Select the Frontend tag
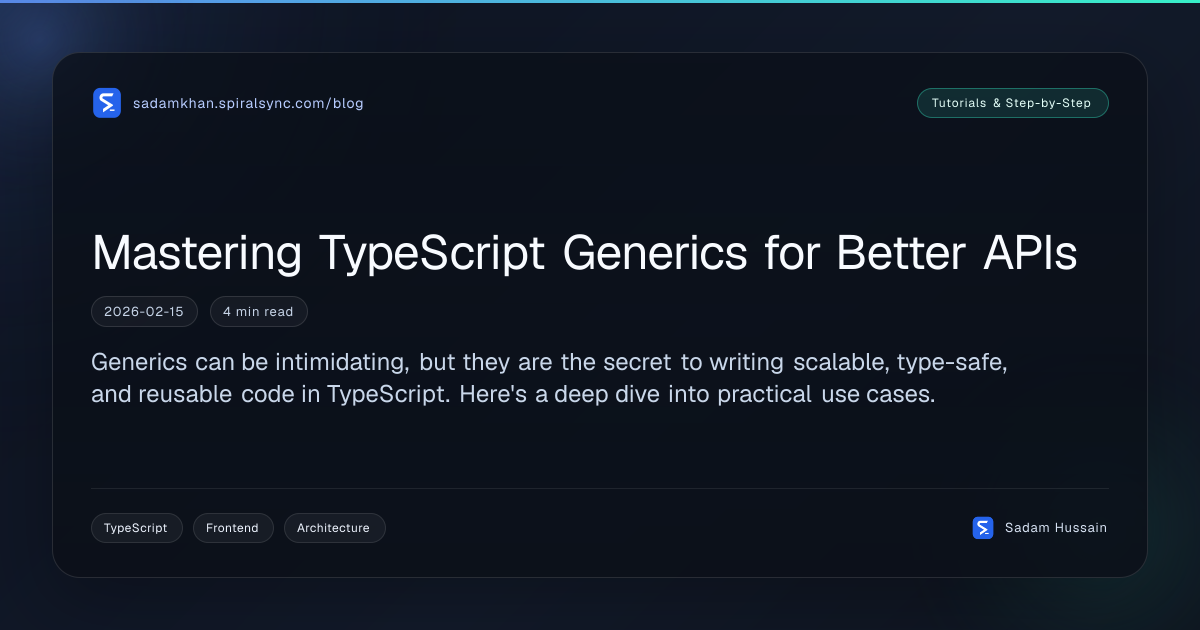Image resolution: width=1200 pixels, height=630 pixels. (232, 528)
